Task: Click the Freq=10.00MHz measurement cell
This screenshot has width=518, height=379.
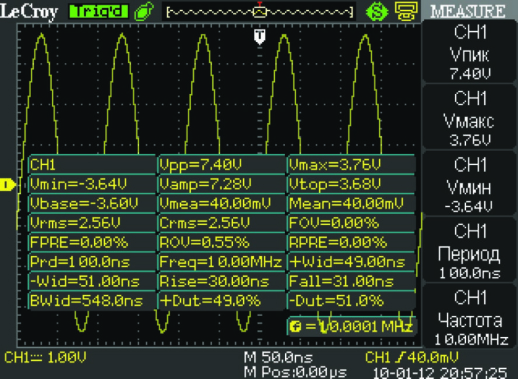Action: click(221, 262)
